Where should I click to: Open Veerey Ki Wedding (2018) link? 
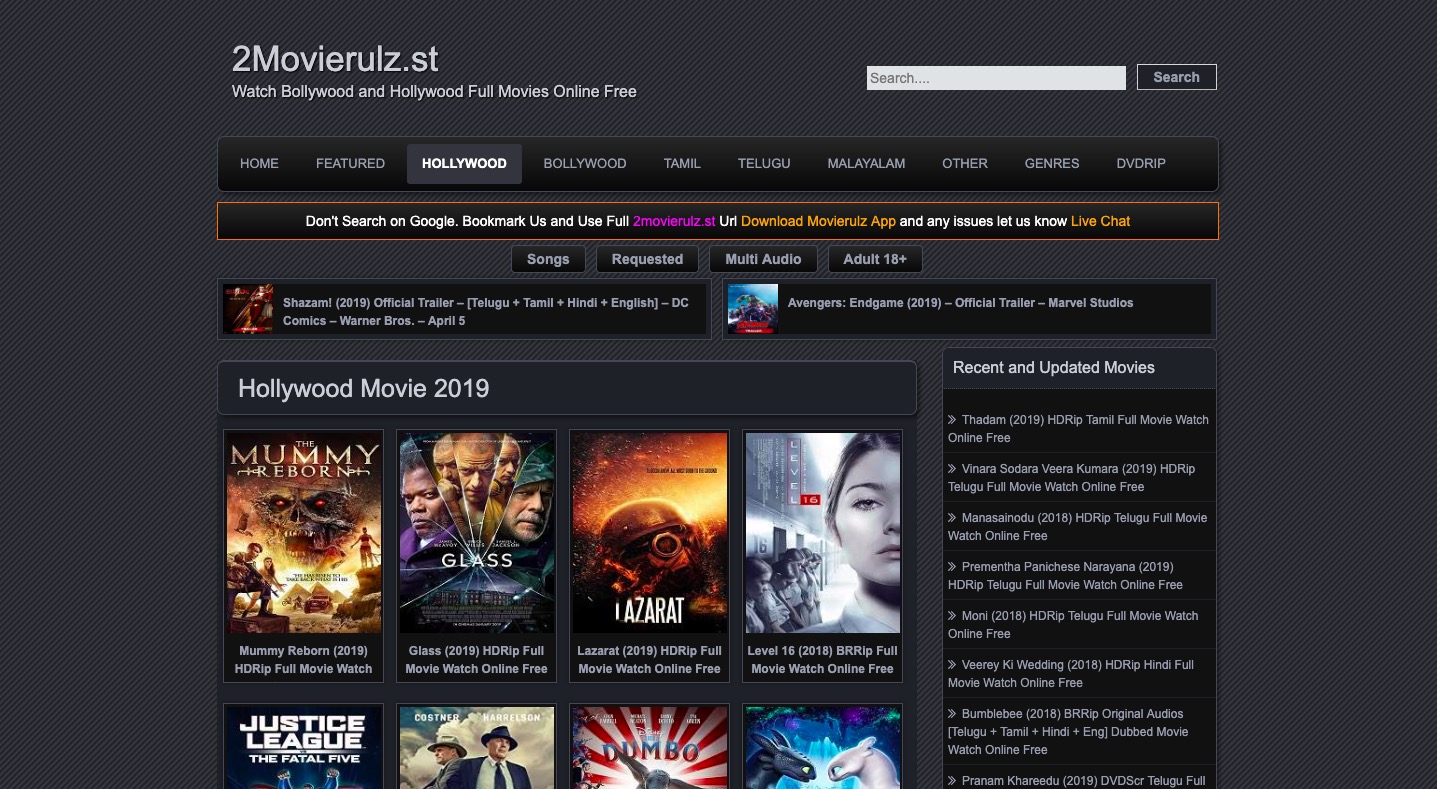[x=1071, y=674]
